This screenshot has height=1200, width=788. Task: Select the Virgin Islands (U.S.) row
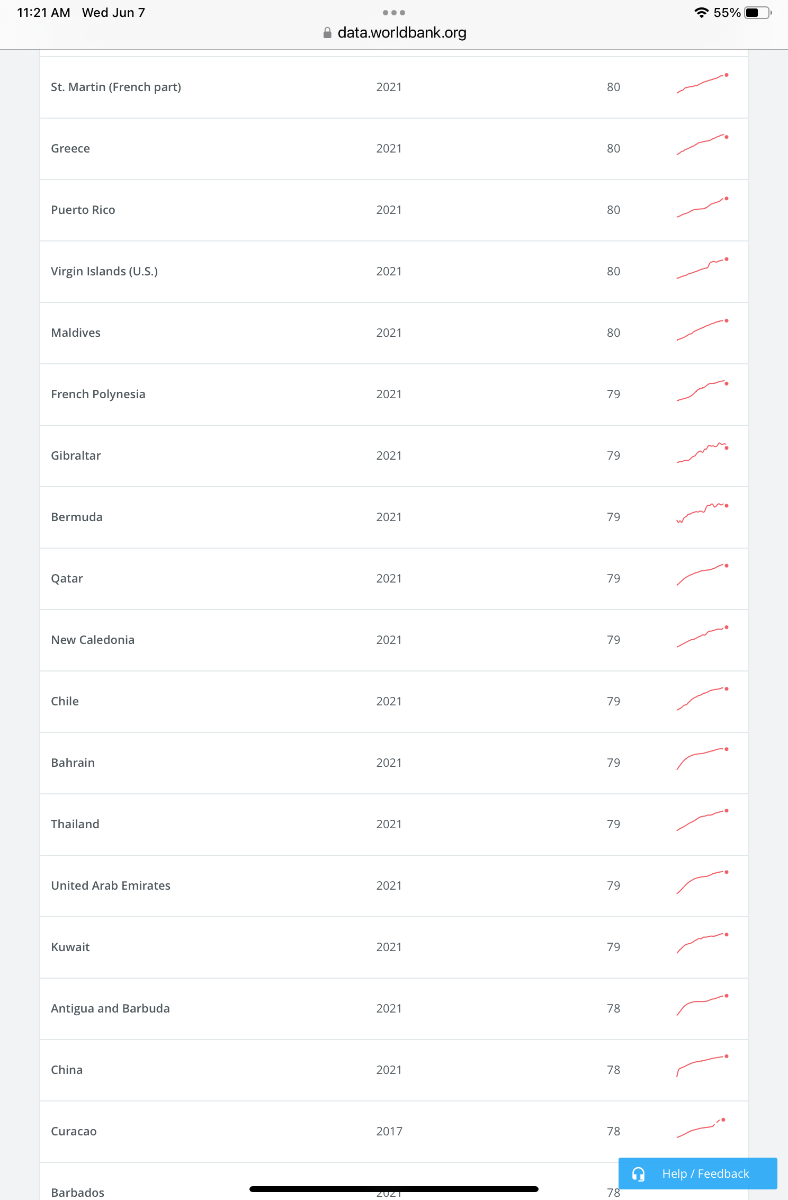pos(394,272)
